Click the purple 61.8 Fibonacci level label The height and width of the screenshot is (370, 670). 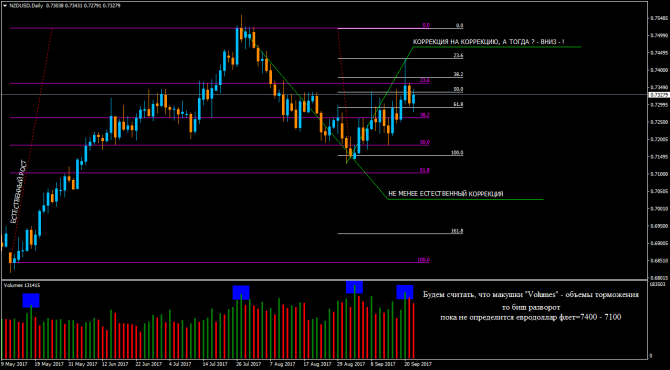coord(425,170)
